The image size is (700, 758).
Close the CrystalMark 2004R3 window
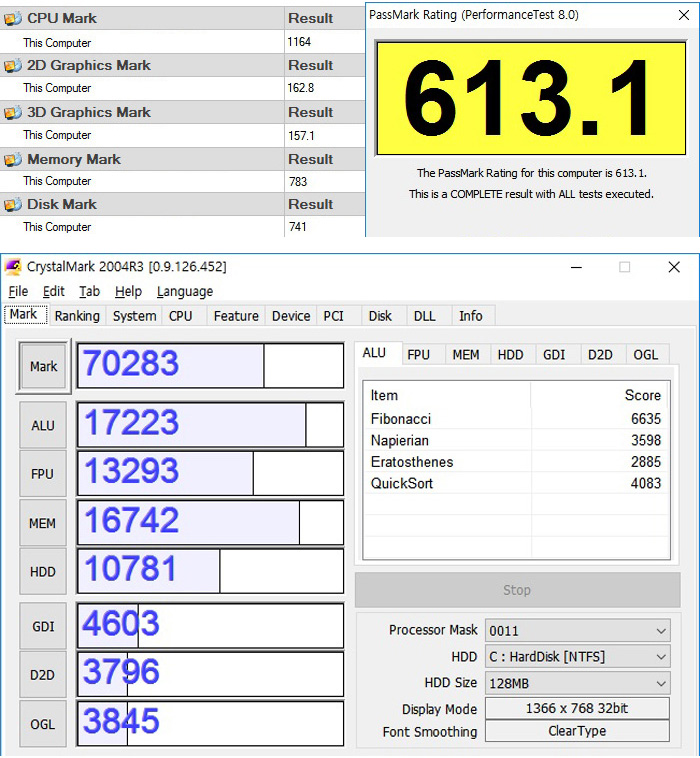[x=674, y=267]
